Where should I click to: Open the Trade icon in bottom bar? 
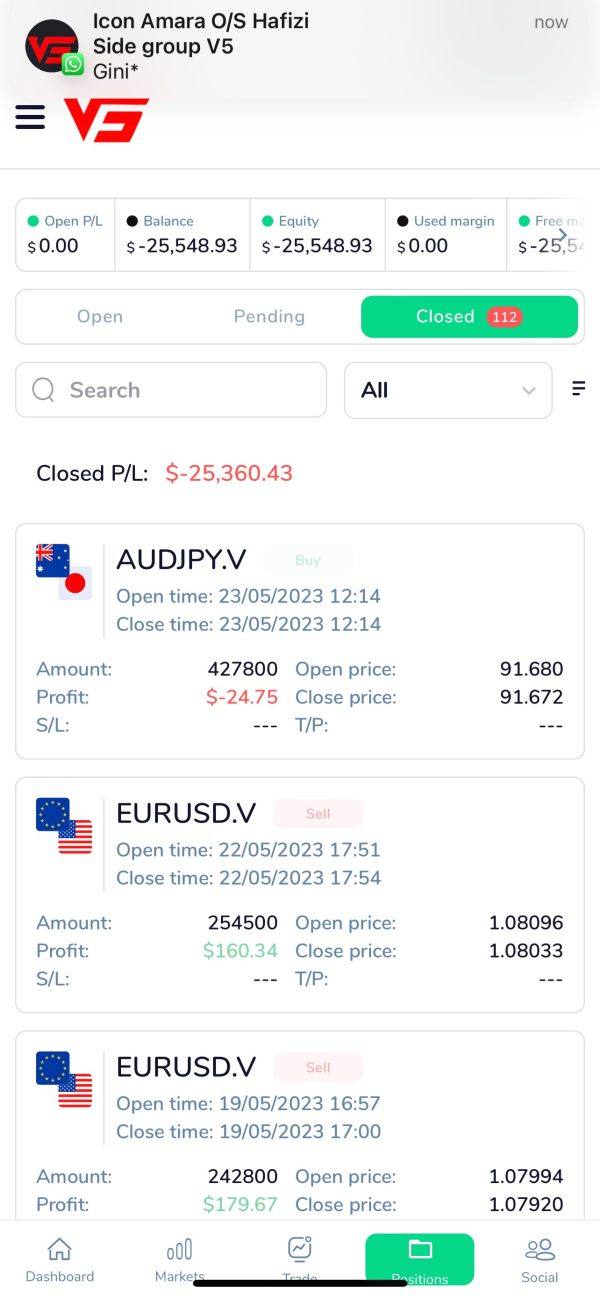click(x=300, y=1250)
